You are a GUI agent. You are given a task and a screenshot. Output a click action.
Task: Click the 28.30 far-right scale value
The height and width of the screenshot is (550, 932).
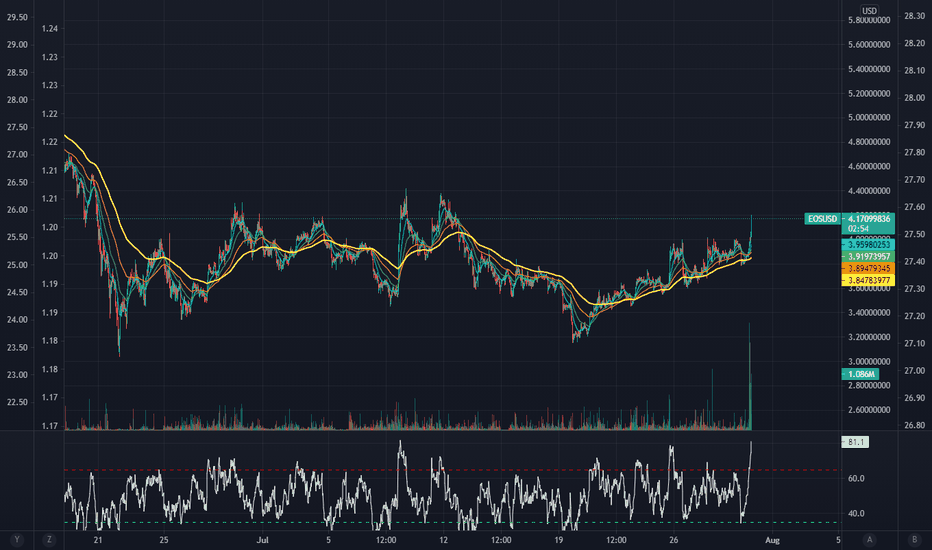point(914,16)
